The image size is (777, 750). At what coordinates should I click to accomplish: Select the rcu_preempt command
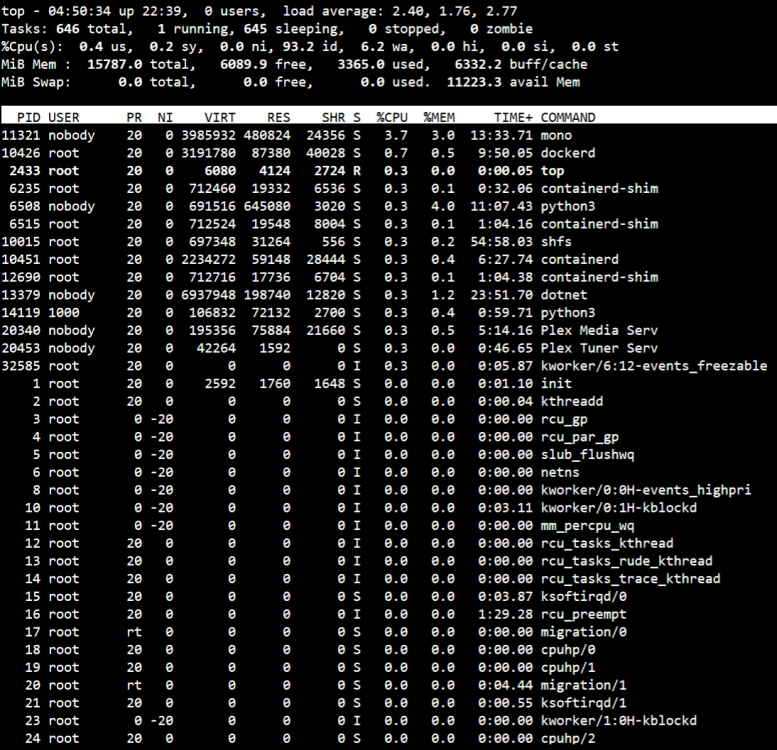click(x=583, y=614)
